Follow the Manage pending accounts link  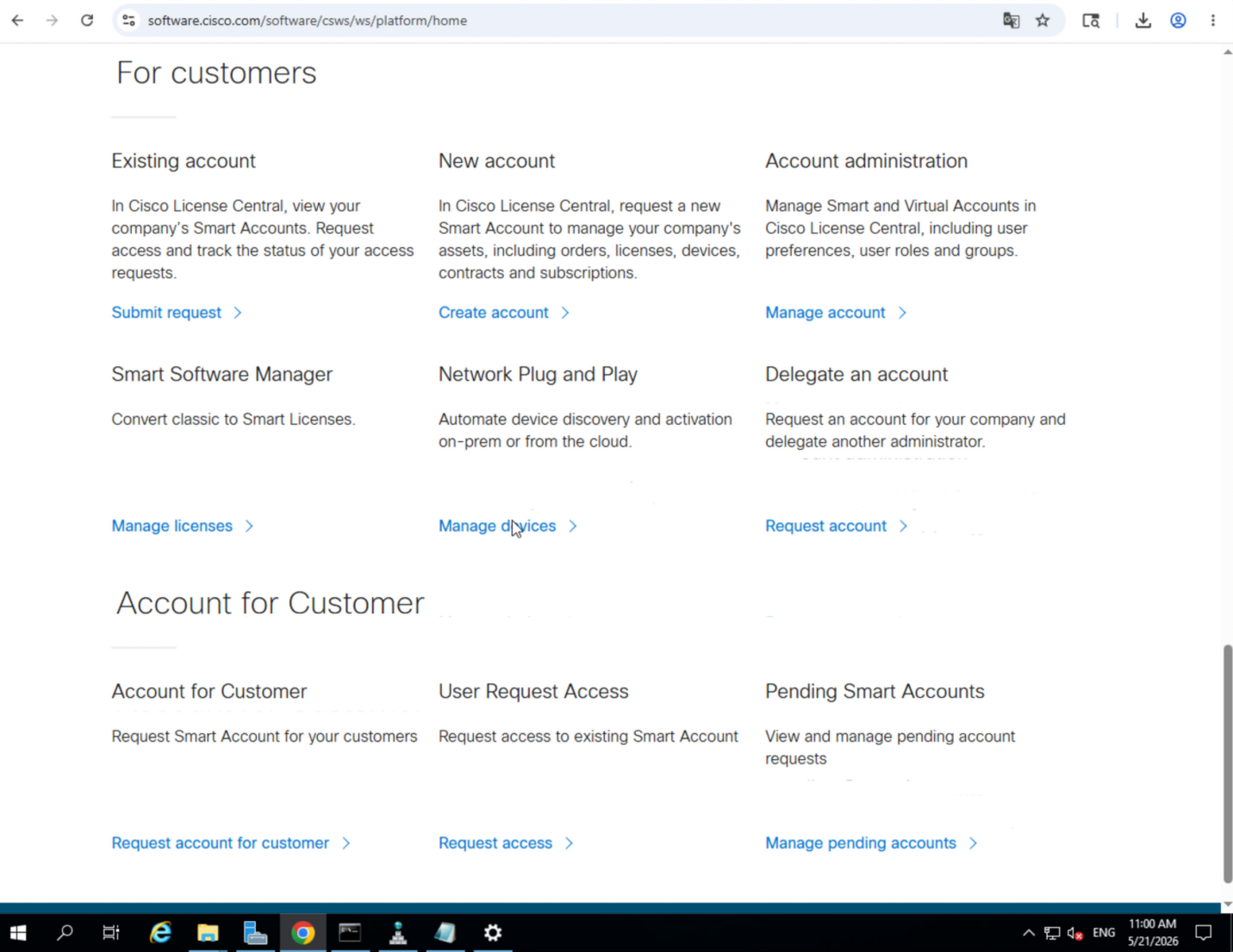point(861,843)
